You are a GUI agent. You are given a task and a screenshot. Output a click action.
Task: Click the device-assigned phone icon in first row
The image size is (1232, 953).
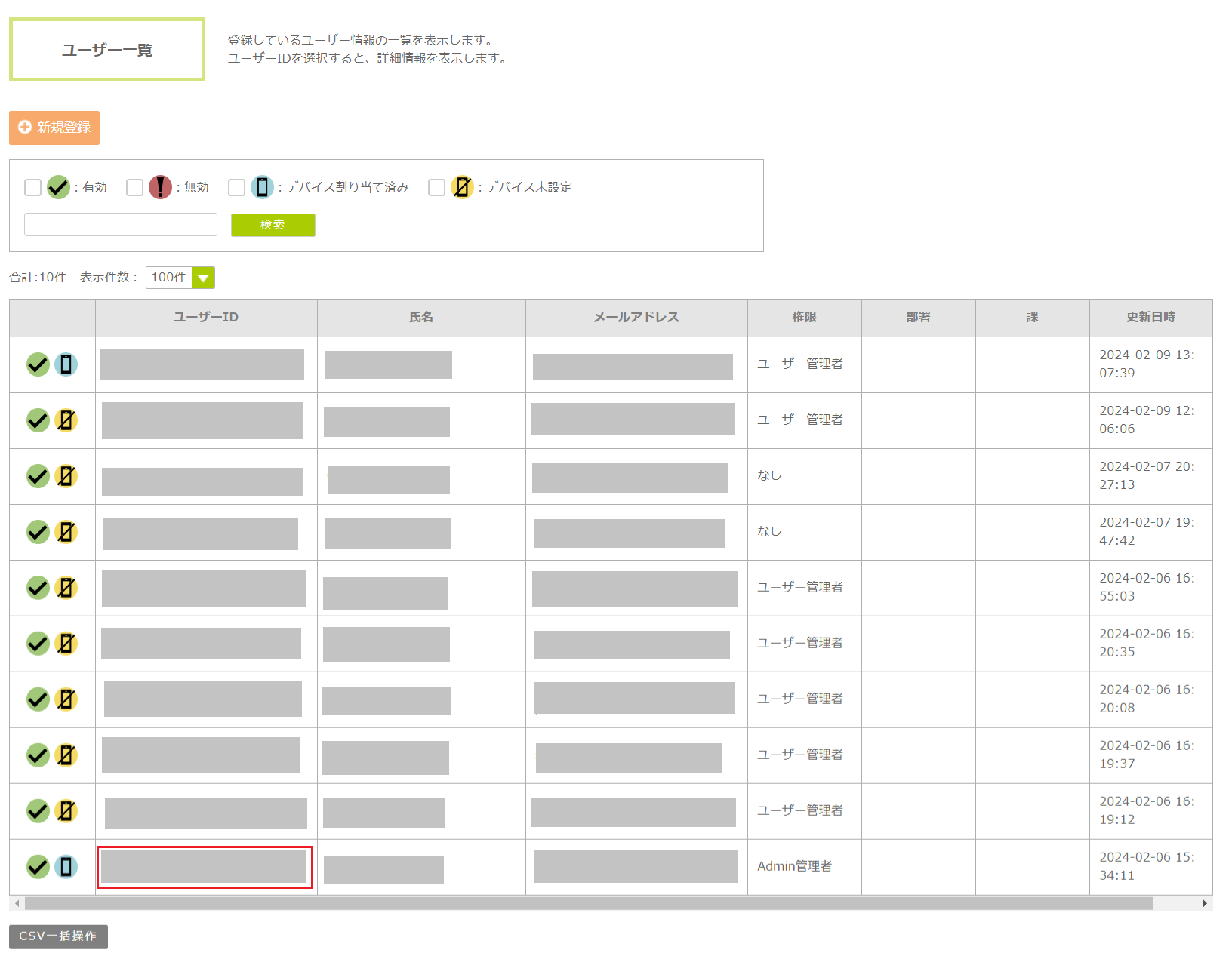pos(66,364)
